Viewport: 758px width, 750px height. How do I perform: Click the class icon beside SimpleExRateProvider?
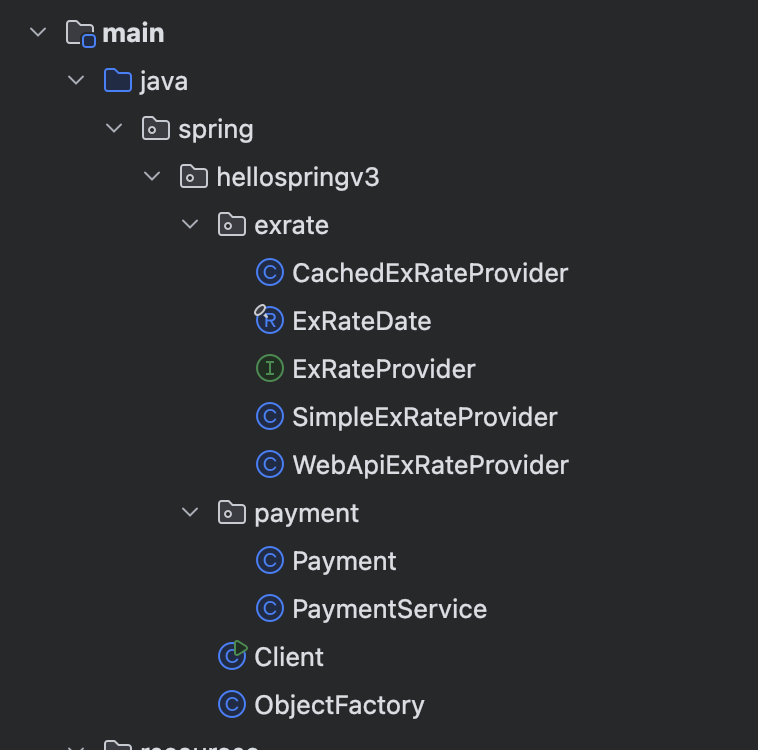[x=270, y=417]
